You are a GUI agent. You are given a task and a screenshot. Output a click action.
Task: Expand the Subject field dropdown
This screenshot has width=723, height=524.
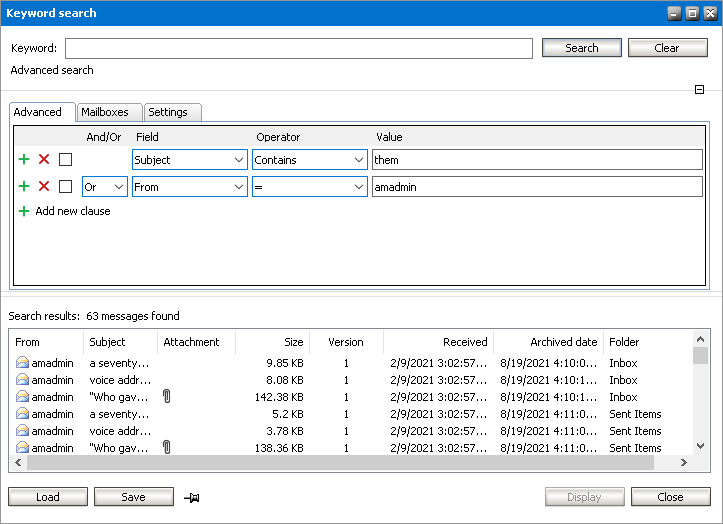pos(190,160)
